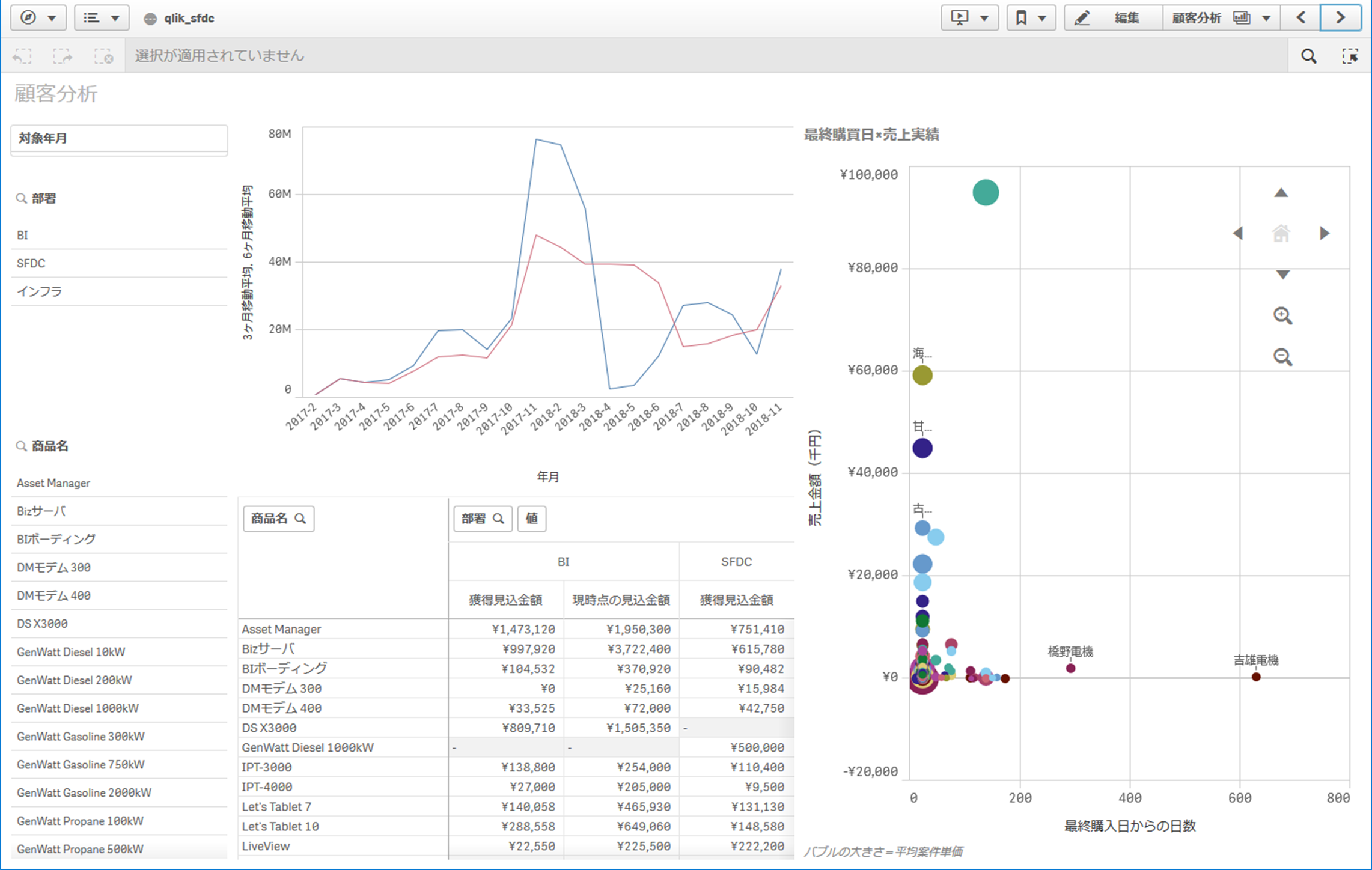Viewport: 1372px width, 870px height.
Task: Select GenWatt Diesel 200kW item
Action: tap(119, 680)
